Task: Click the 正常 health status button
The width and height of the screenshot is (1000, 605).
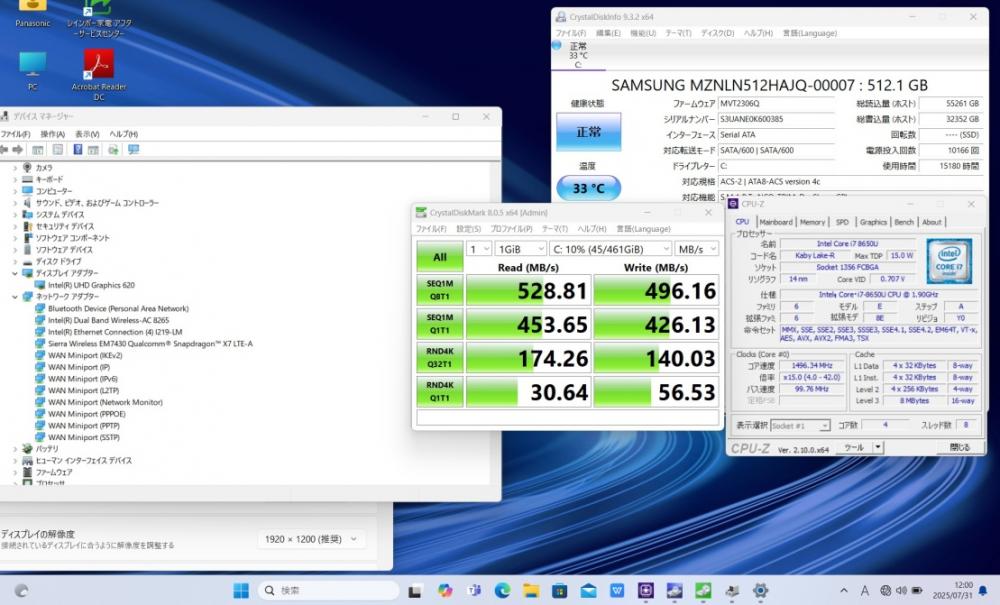Action: (589, 132)
